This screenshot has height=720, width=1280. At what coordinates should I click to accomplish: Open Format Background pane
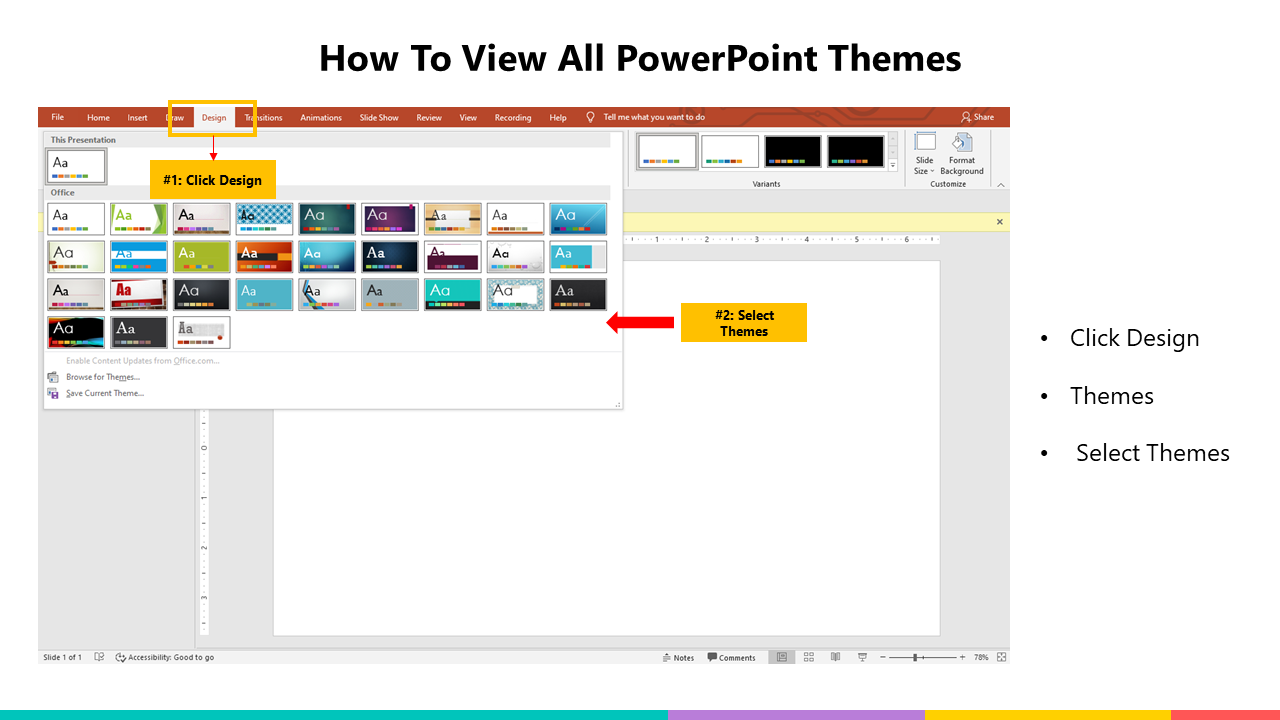pyautogui.click(x=962, y=154)
